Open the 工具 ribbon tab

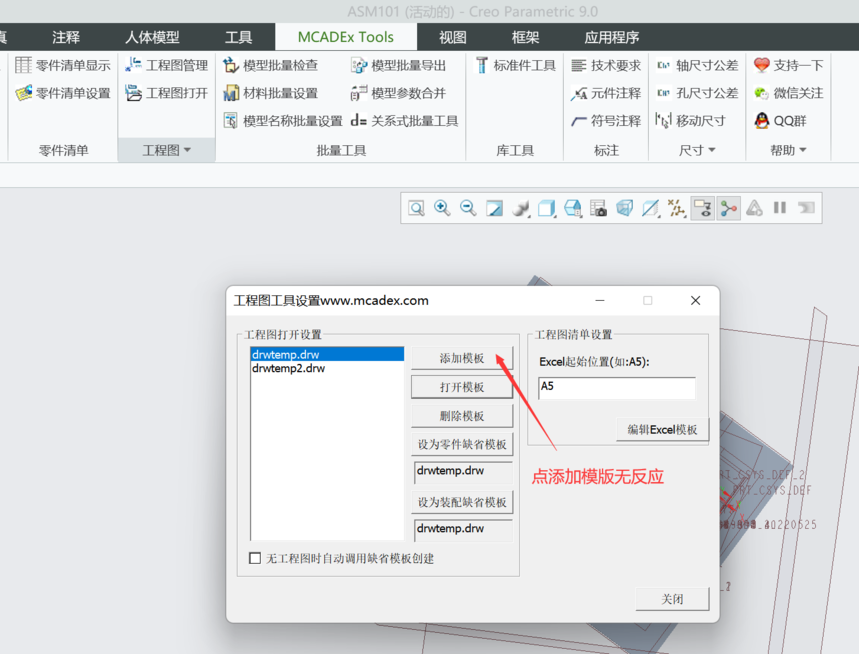pyautogui.click(x=238, y=37)
